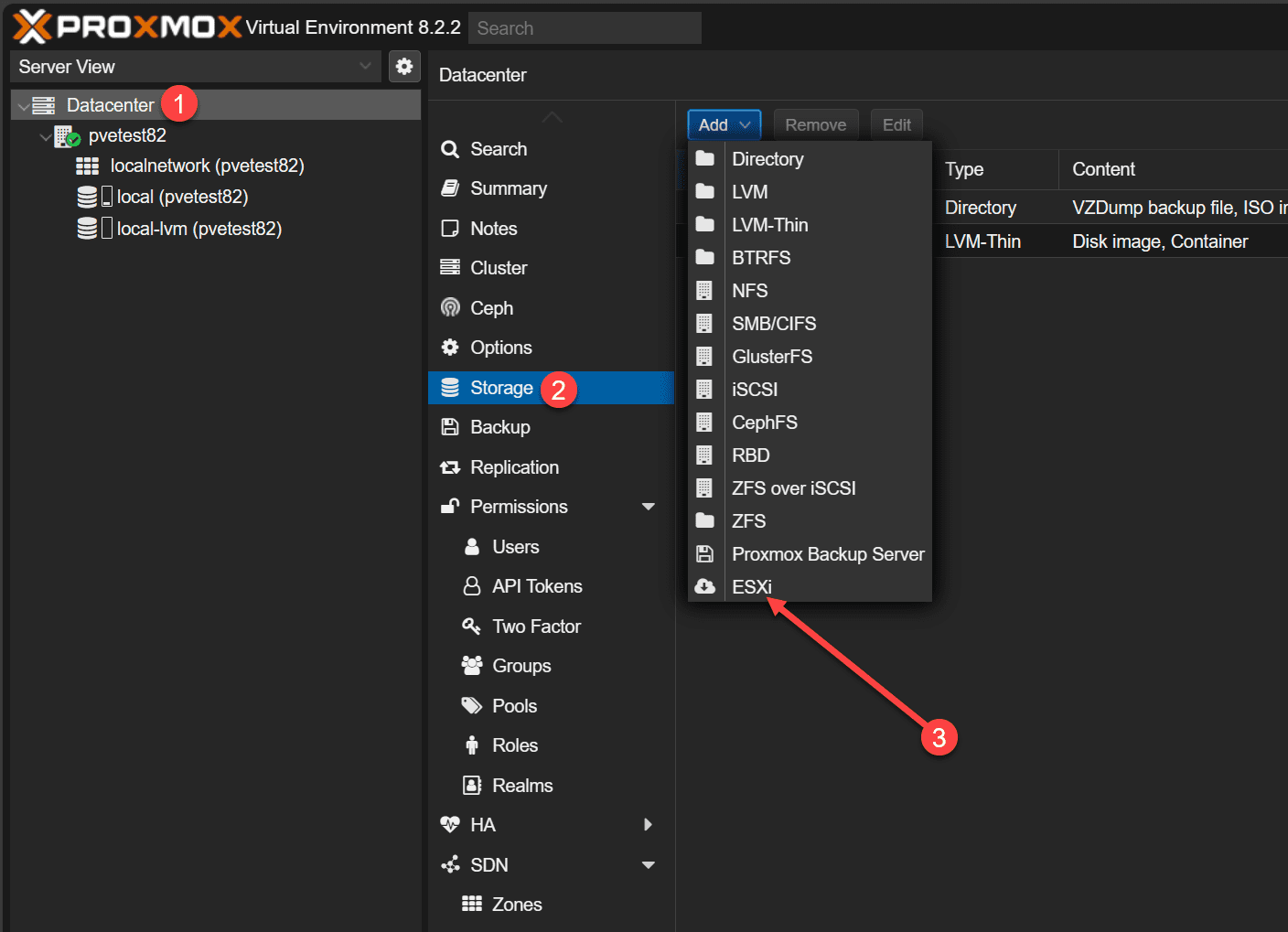Collapse the SDN submenu arrow
Screen dimensions: 1288x932
pos(649,865)
